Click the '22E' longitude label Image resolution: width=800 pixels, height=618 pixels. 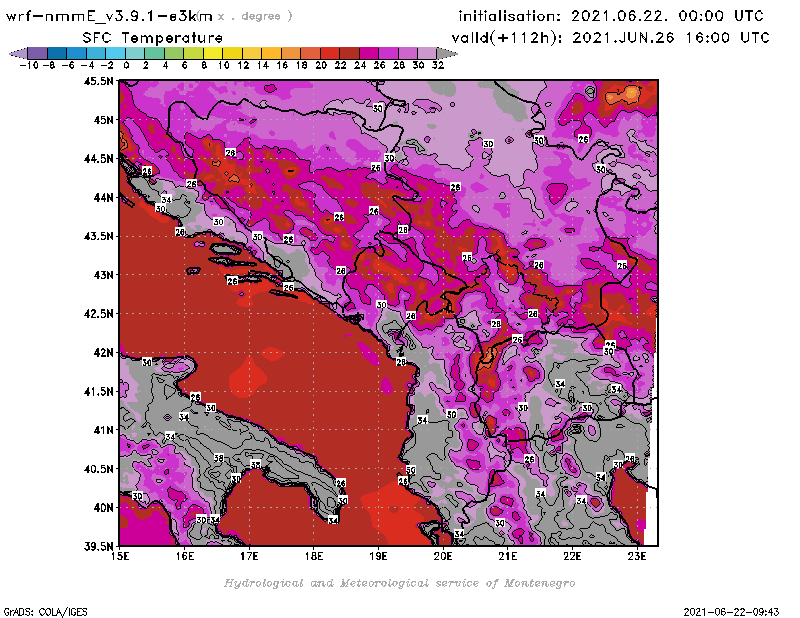[x=572, y=556]
